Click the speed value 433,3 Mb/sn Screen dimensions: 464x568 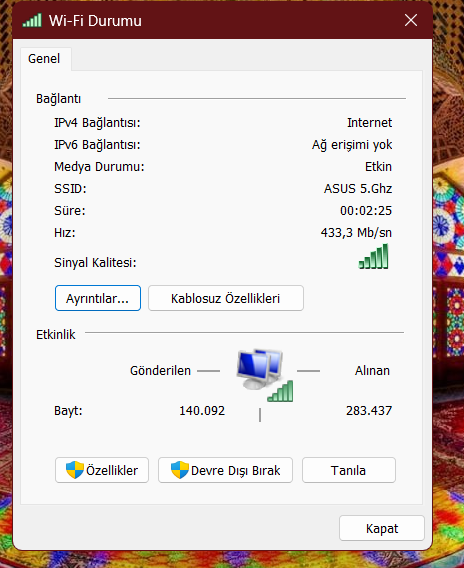click(x=356, y=233)
